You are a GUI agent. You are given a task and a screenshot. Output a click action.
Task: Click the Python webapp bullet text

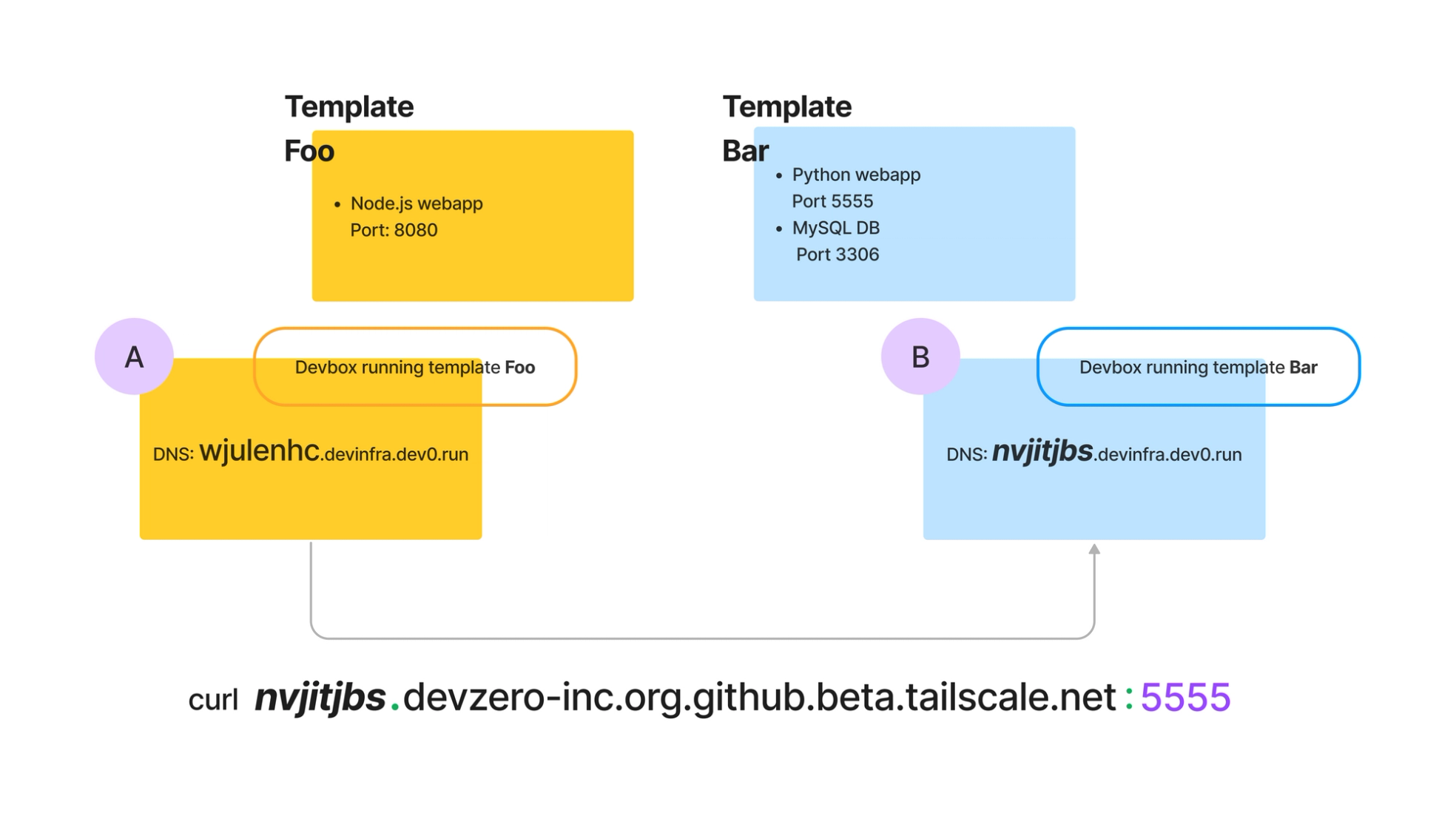856,175
